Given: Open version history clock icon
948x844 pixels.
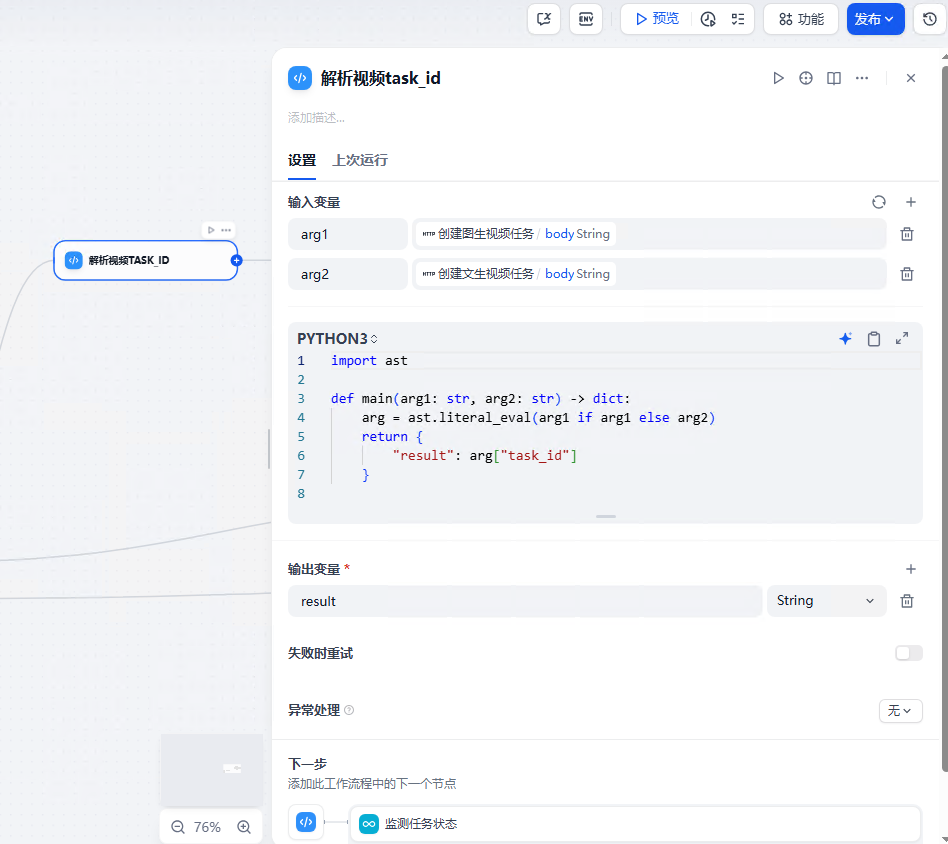Looking at the screenshot, I should [930, 19].
